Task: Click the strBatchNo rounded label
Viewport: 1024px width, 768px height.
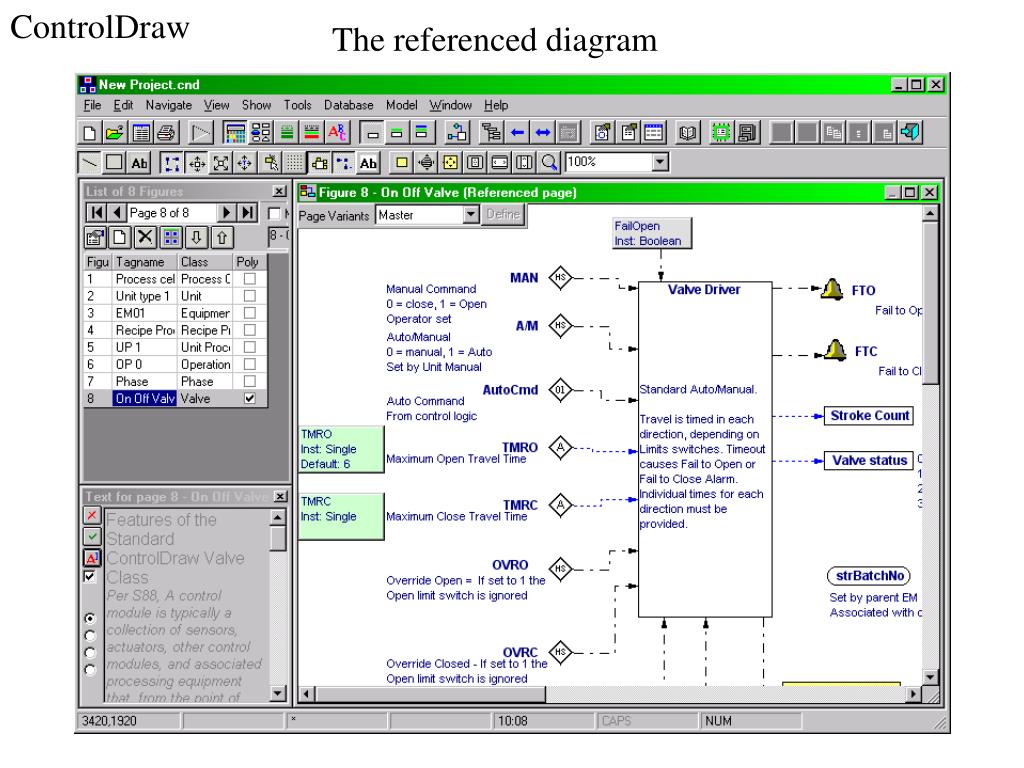Action: pyautogui.click(x=869, y=575)
